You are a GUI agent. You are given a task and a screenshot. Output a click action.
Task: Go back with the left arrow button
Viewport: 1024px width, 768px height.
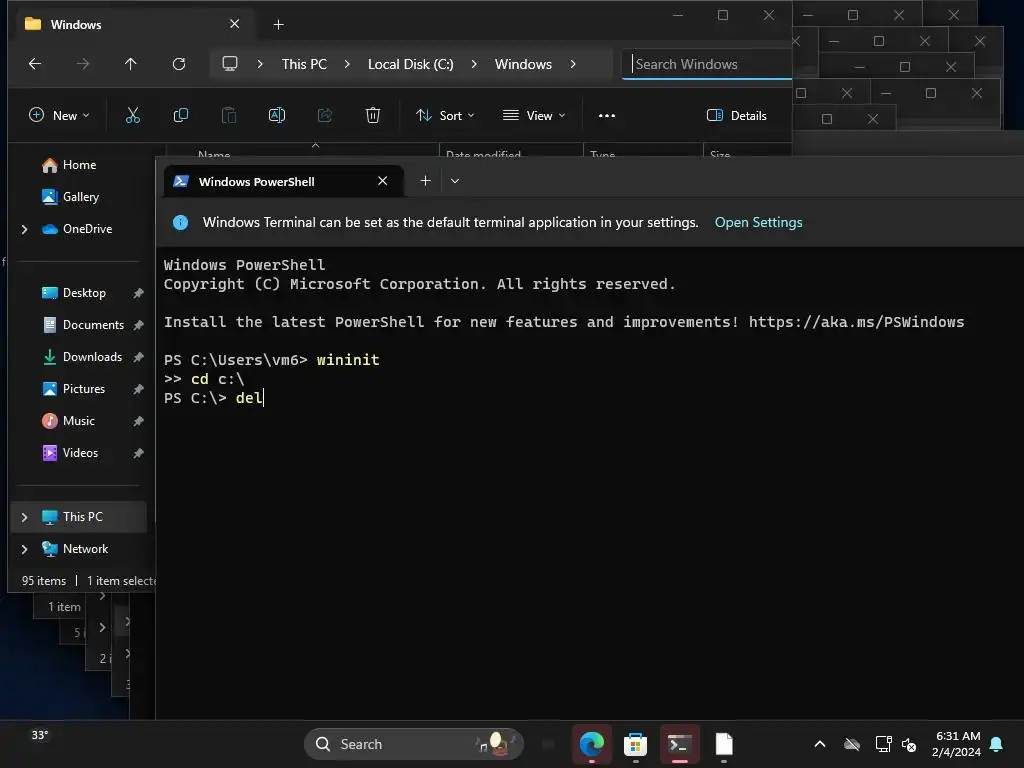point(35,64)
